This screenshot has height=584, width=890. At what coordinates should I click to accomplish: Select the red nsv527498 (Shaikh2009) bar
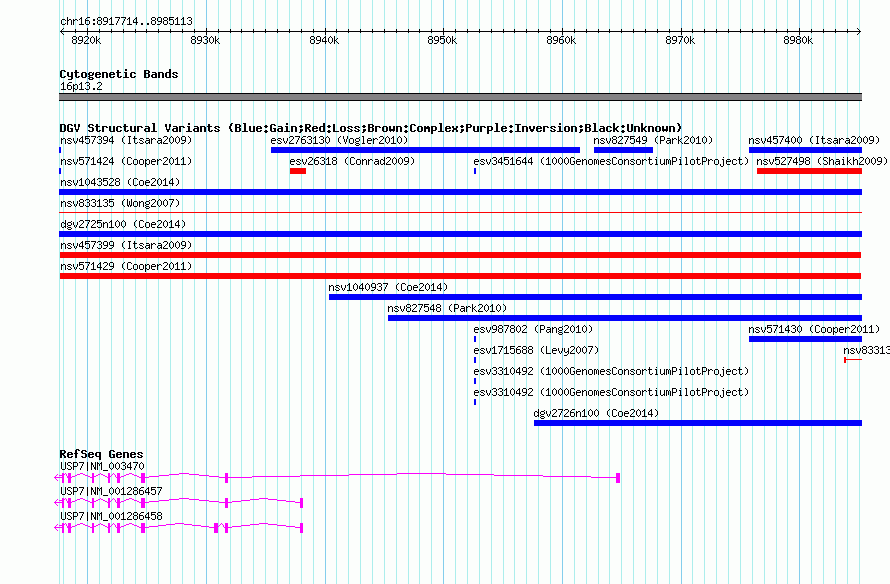[x=809, y=171]
